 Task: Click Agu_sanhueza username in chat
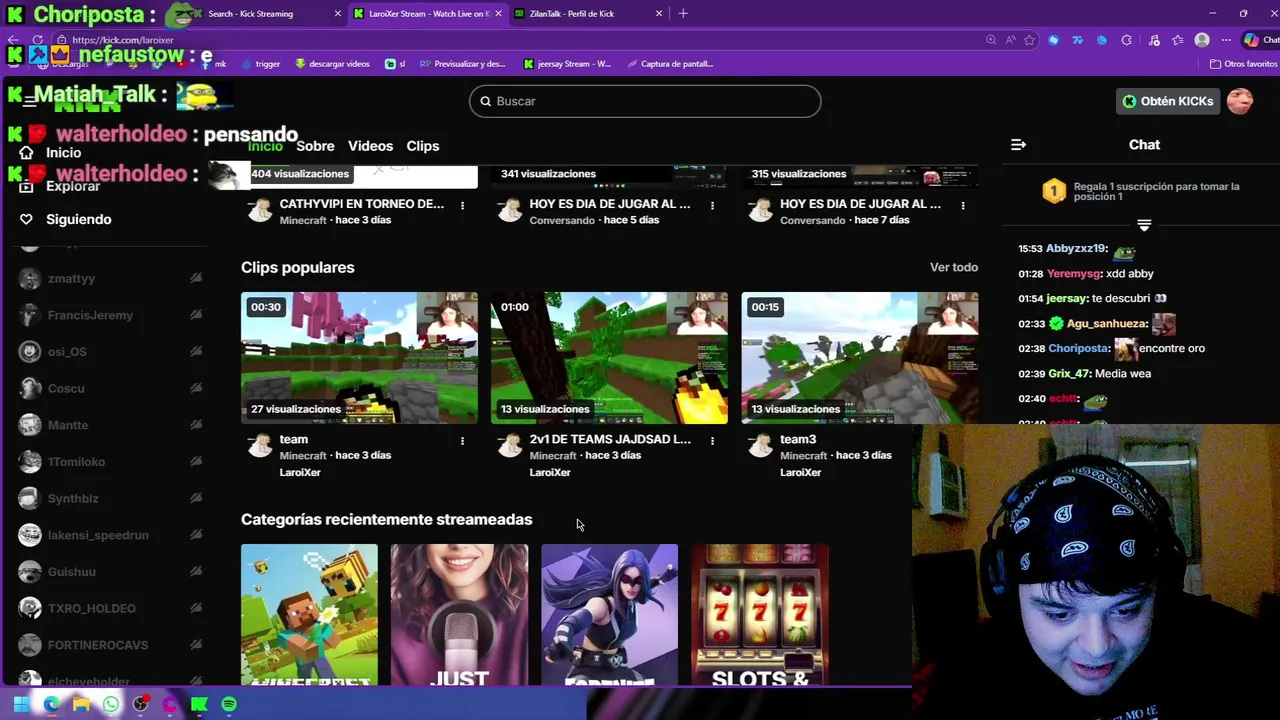pyautogui.click(x=1107, y=324)
